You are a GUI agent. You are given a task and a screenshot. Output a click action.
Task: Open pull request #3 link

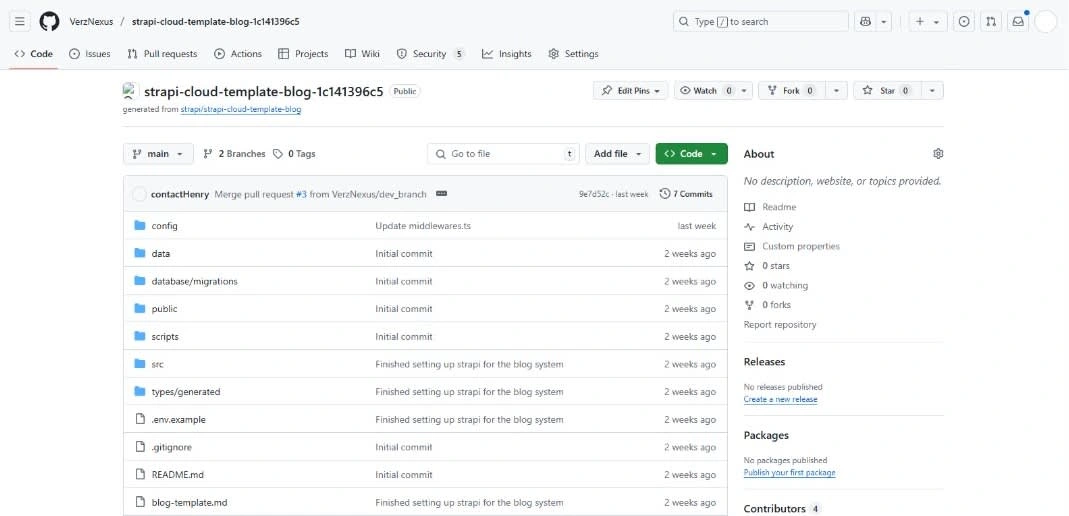[301, 194]
